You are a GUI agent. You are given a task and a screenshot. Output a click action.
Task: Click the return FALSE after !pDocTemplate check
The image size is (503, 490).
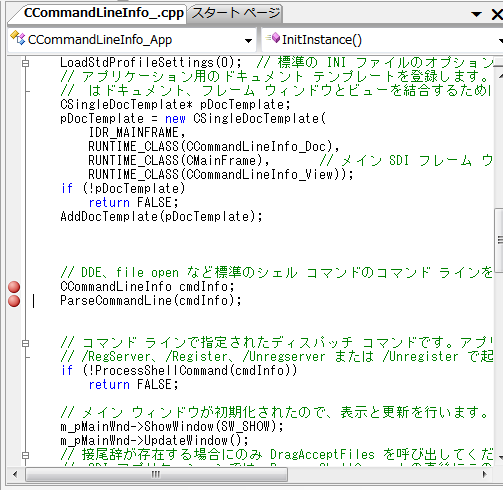coord(133,203)
